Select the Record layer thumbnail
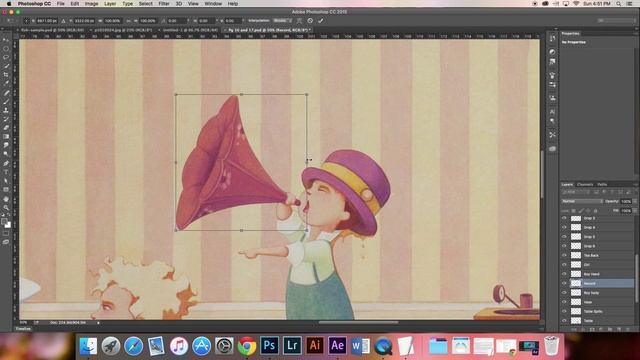 click(x=576, y=283)
